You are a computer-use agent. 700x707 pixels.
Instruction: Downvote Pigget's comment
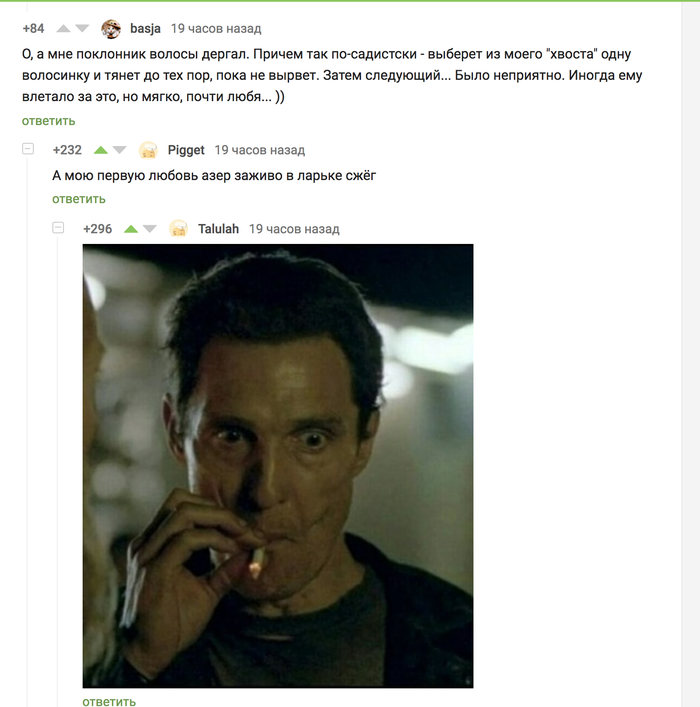pos(120,150)
